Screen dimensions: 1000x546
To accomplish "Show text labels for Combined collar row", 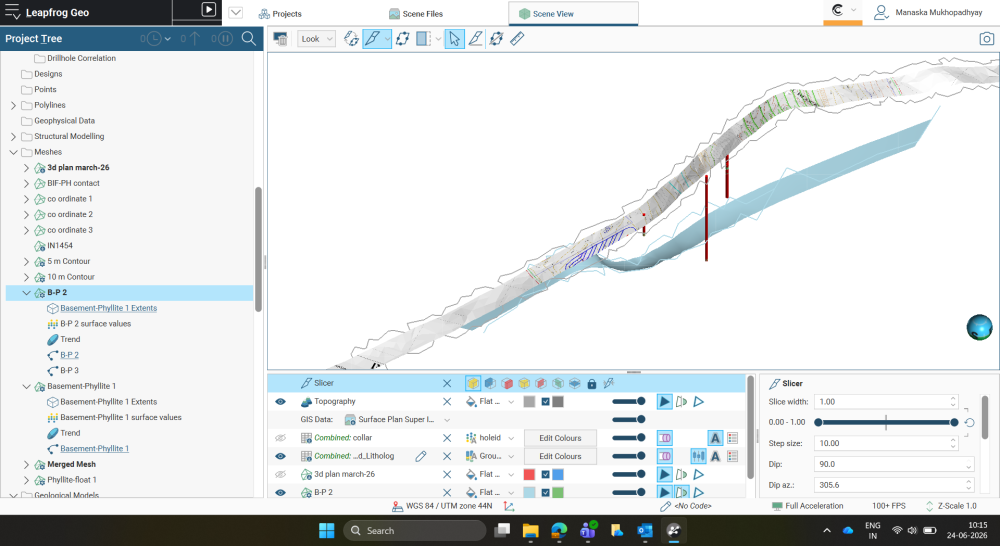I will 715,438.
